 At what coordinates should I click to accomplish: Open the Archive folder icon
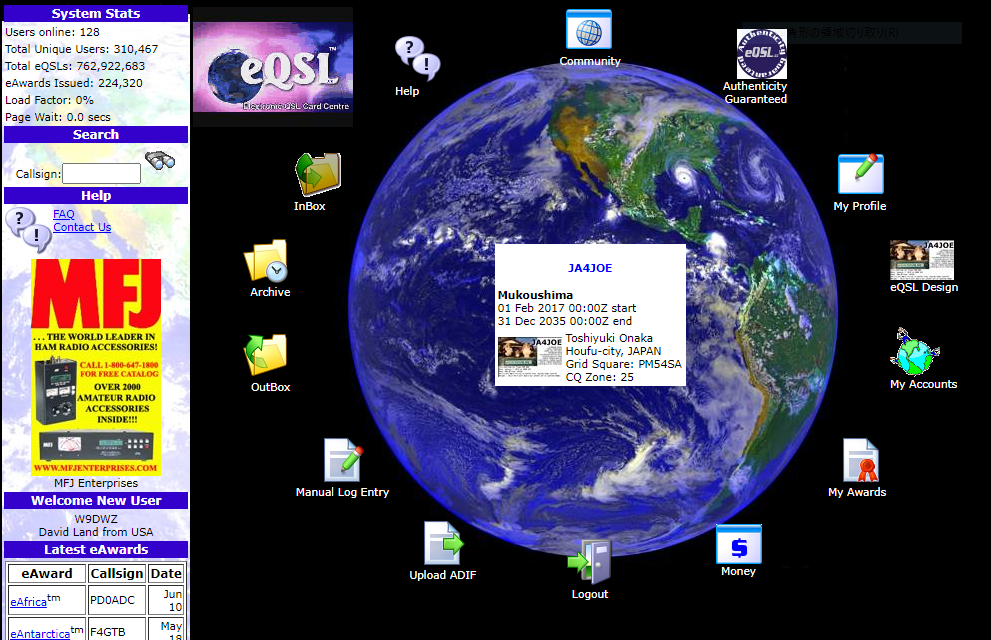tap(266, 260)
